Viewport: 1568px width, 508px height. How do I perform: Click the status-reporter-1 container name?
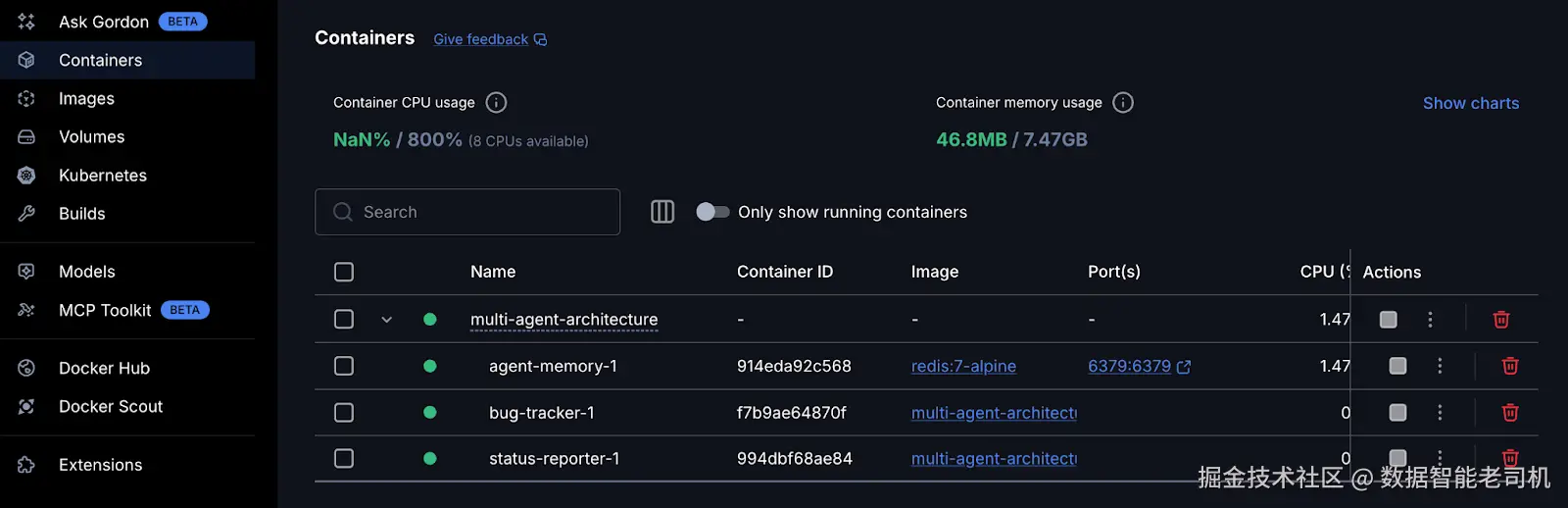pos(554,458)
